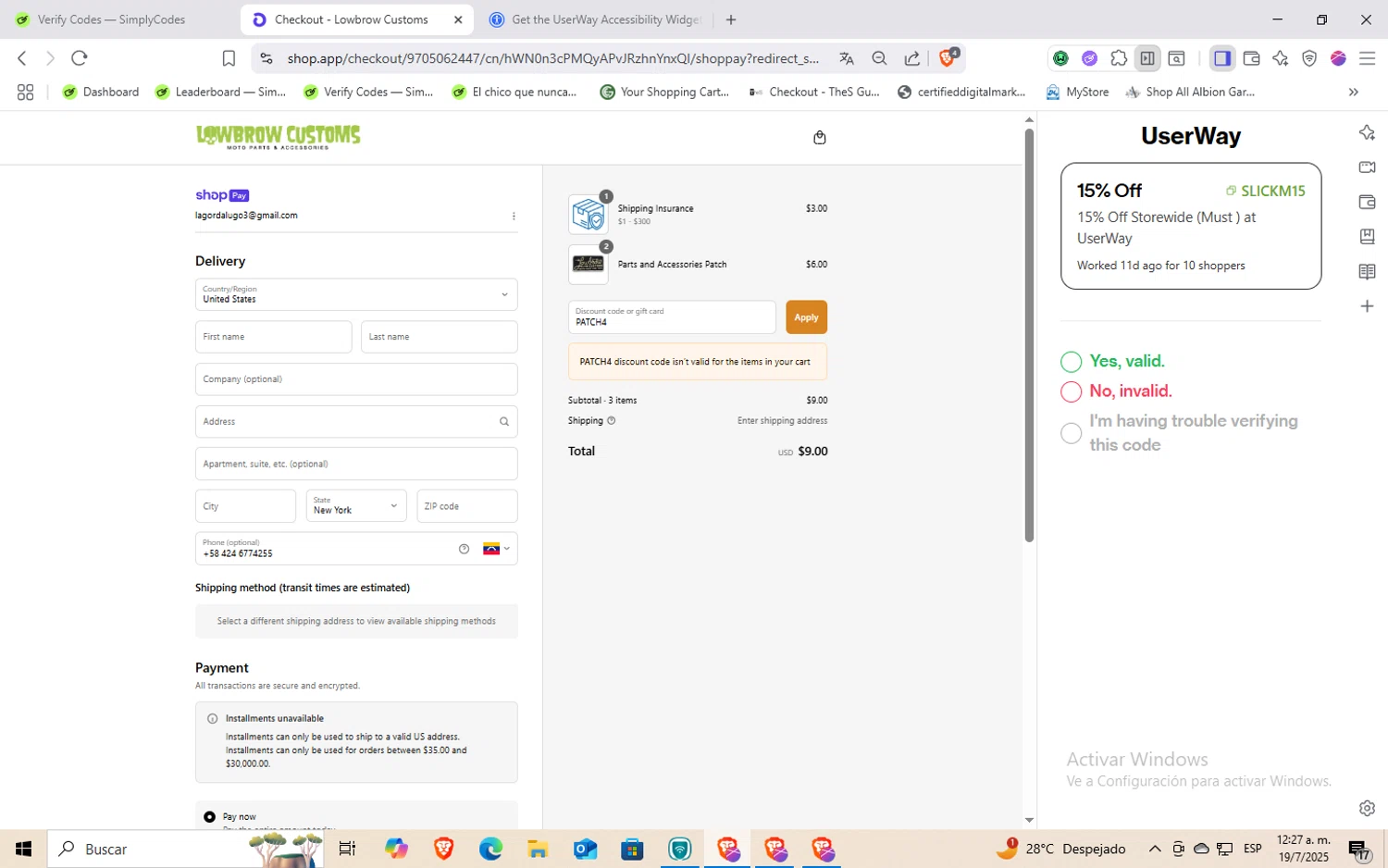Open Brave Shields lion icon
This screenshot has height=868, width=1388.
click(948, 57)
